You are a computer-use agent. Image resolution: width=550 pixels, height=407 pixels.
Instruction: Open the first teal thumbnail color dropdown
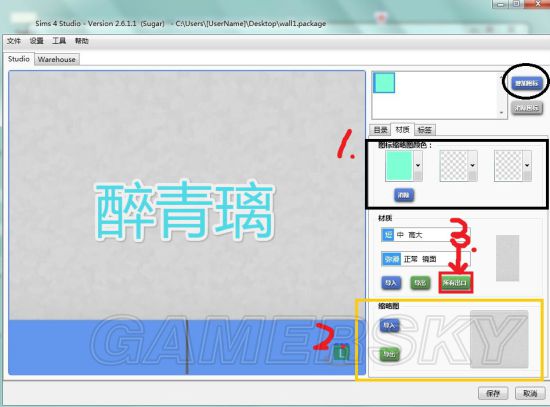pyautogui.click(x=418, y=166)
